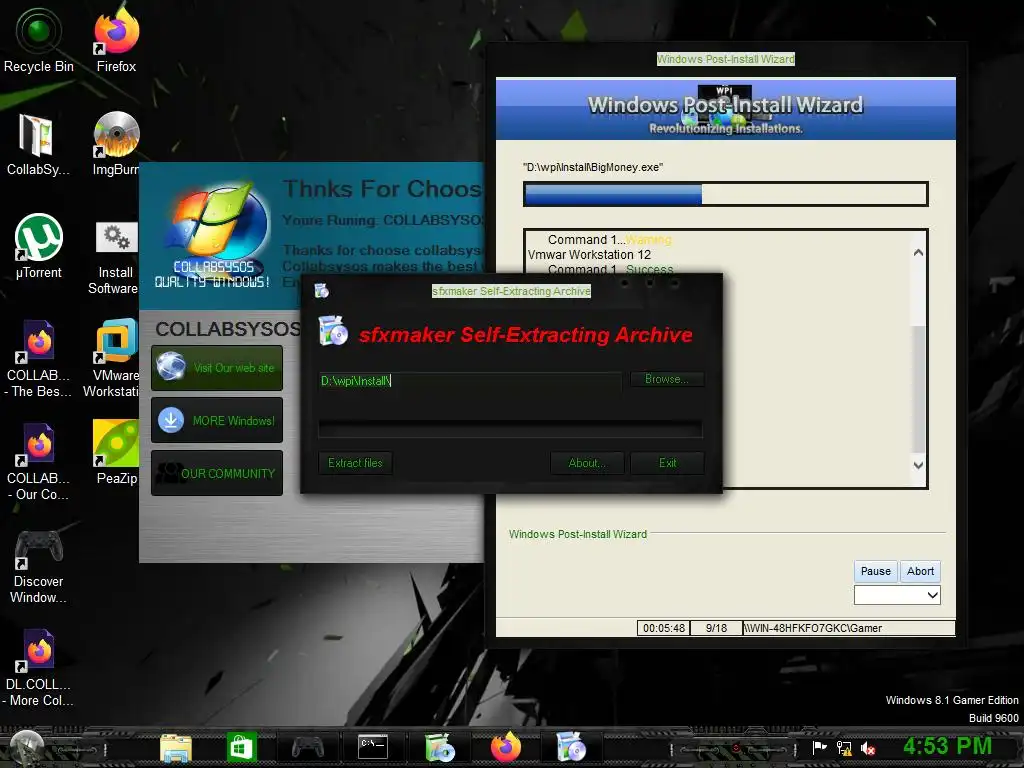Click the sfxmaker Self-Extracting Archive title bar

(511, 291)
